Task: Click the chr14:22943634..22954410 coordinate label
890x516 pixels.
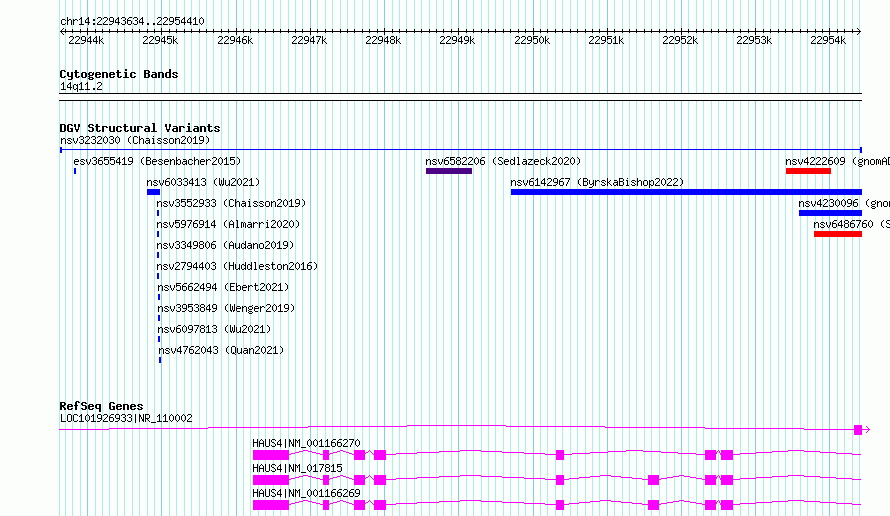Action: click(132, 22)
